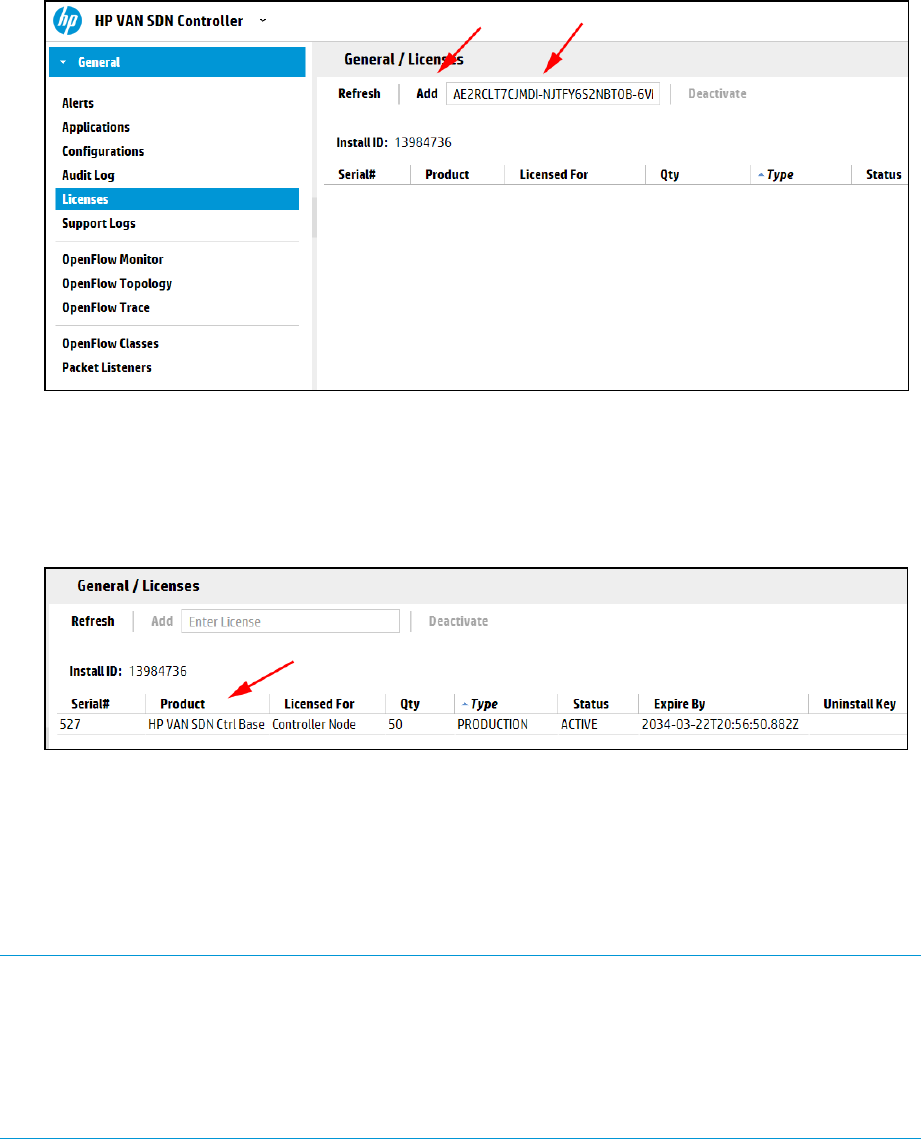This screenshot has height=1139, width=921.
Task: Open Alerts in the sidebar
Action: pyautogui.click(x=78, y=103)
